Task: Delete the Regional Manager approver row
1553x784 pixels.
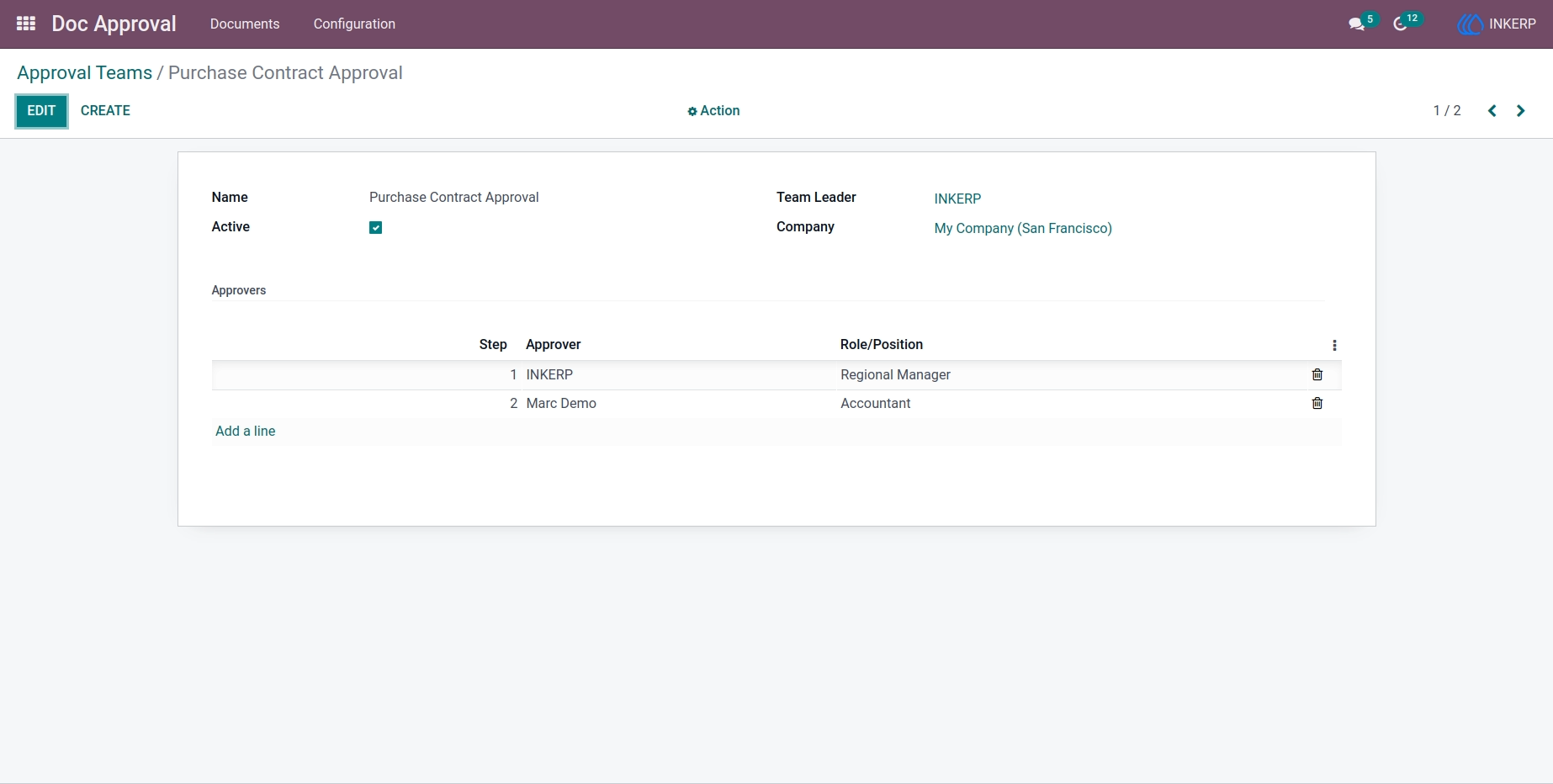Action: coord(1317,375)
